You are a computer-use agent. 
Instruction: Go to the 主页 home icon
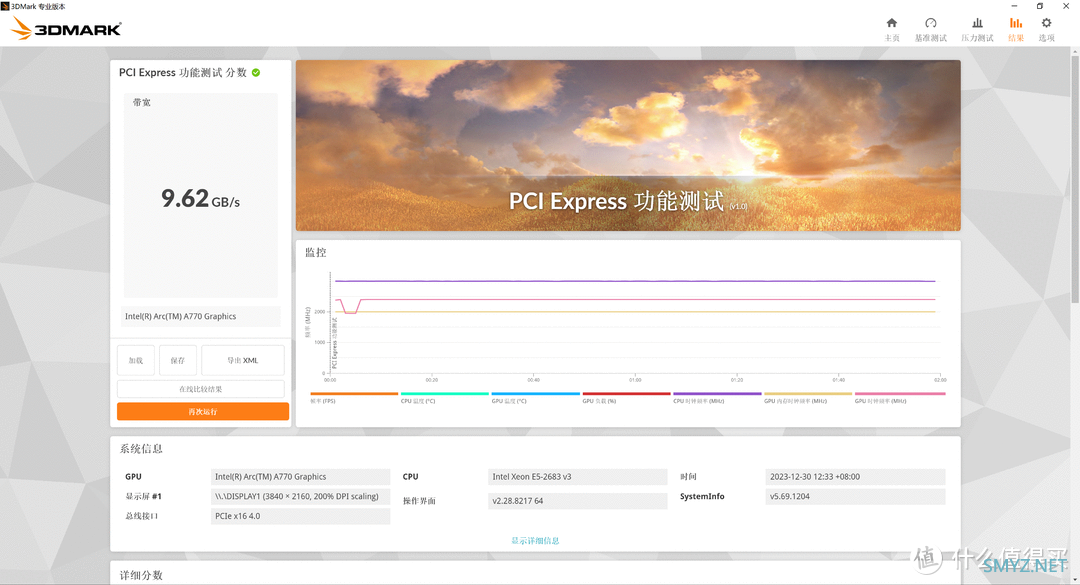[x=891, y=24]
